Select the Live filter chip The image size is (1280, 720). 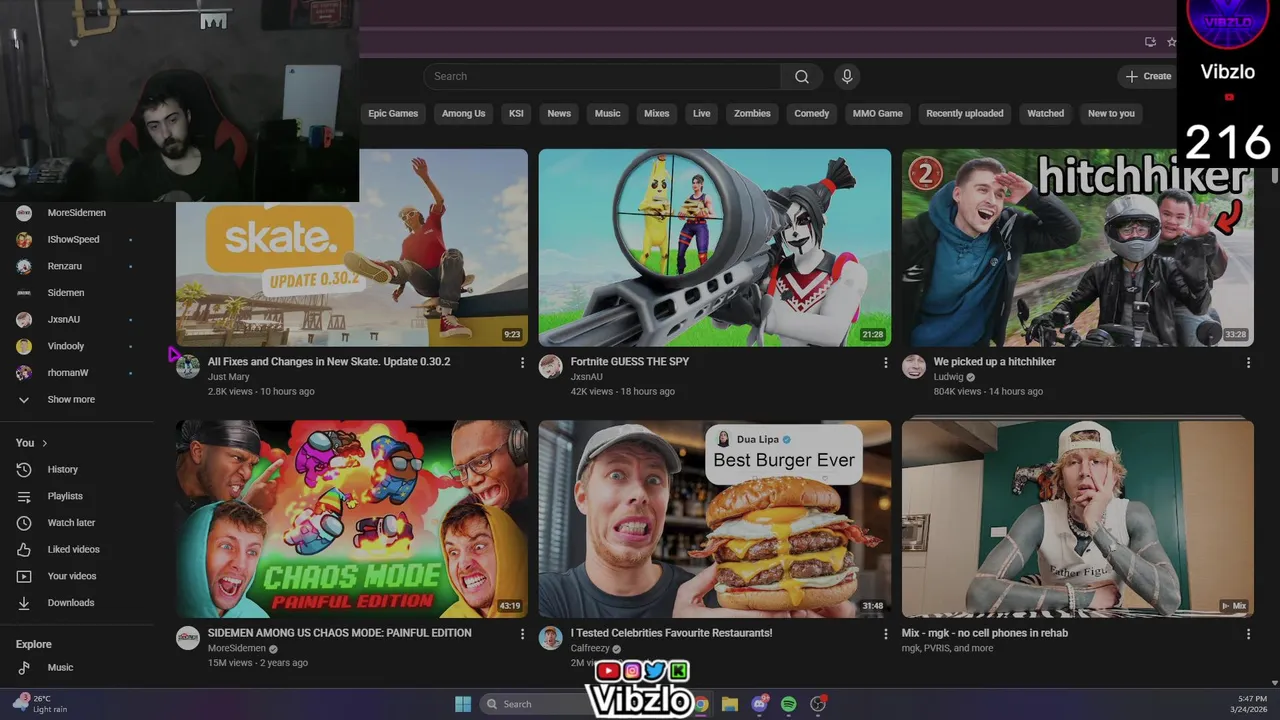[x=701, y=113]
